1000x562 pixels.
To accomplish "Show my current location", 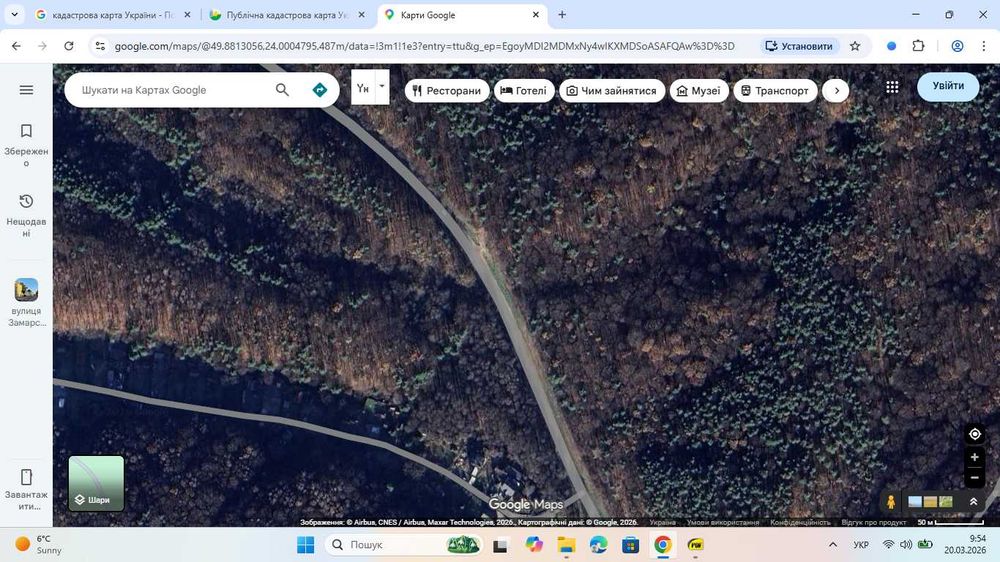I will pos(974,434).
